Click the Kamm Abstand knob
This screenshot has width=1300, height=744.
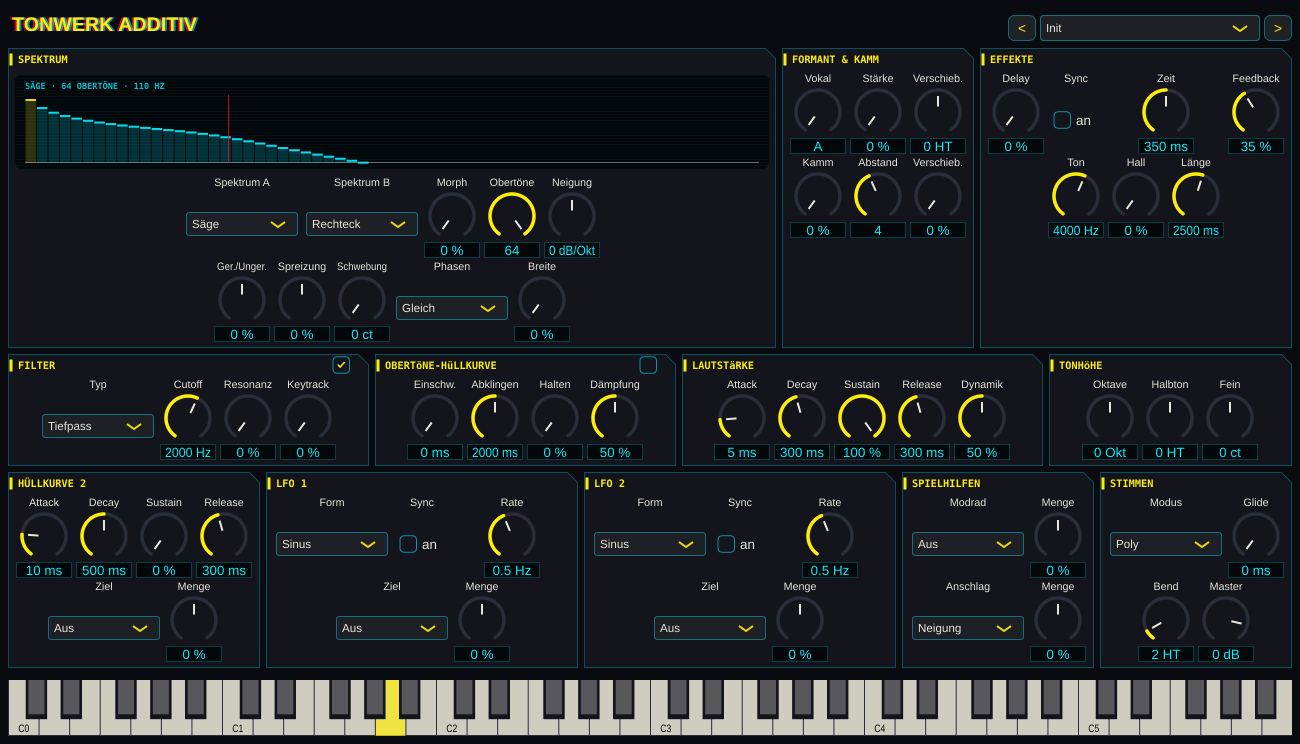click(x=878, y=196)
